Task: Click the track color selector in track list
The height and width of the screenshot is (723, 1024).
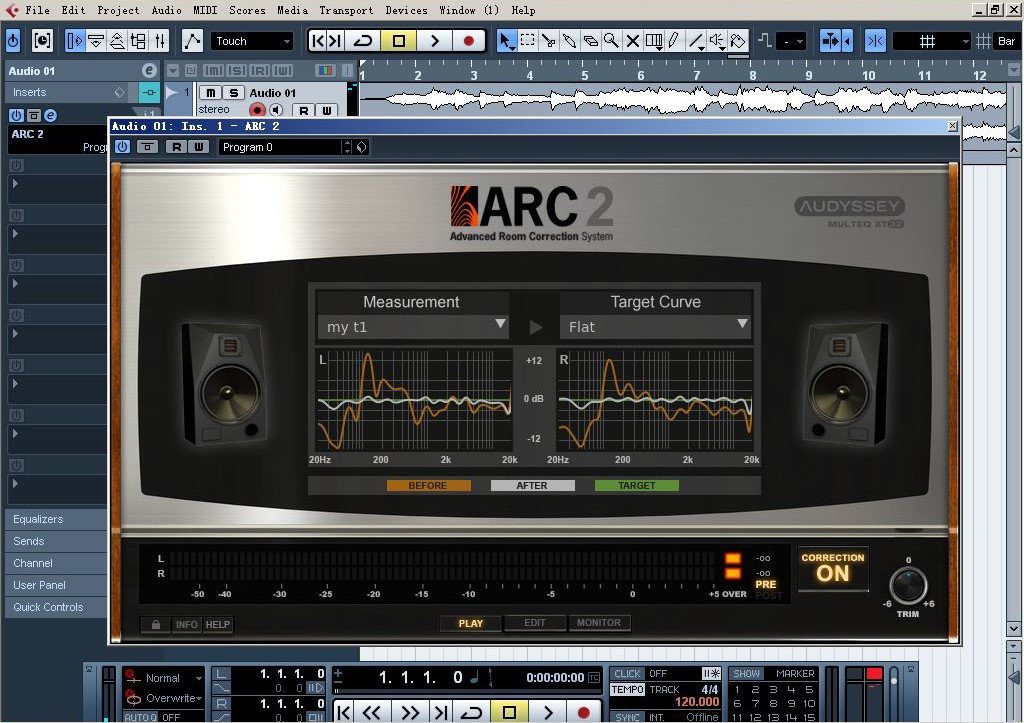Action: (325, 71)
